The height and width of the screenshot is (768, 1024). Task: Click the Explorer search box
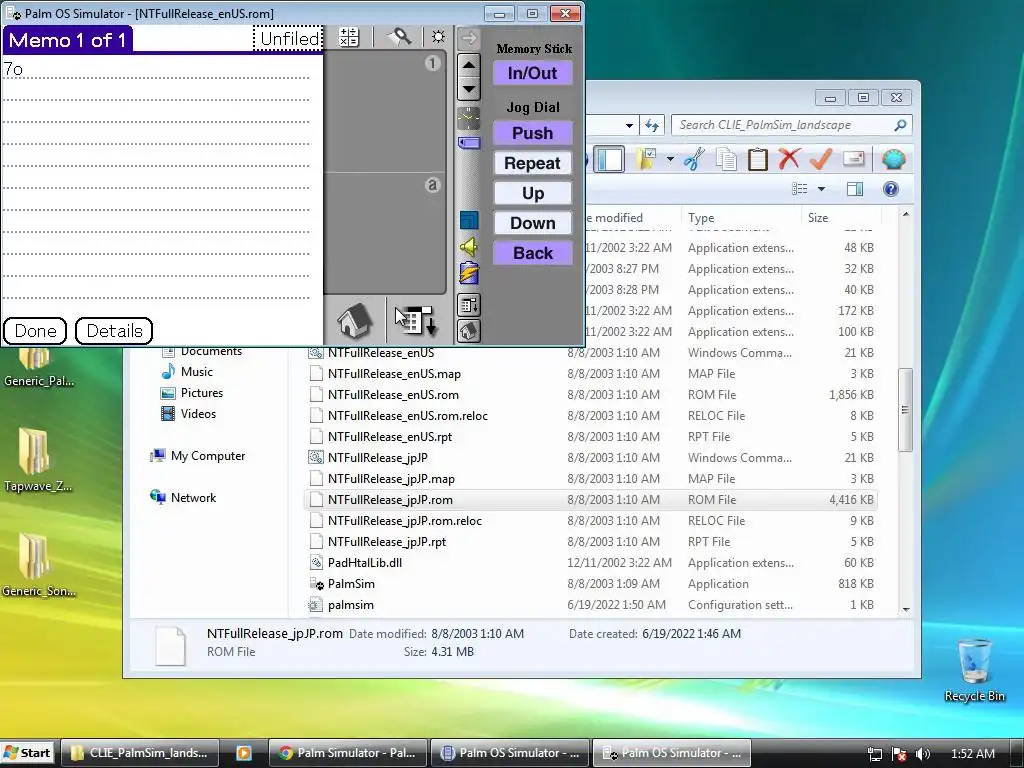pos(791,125)
